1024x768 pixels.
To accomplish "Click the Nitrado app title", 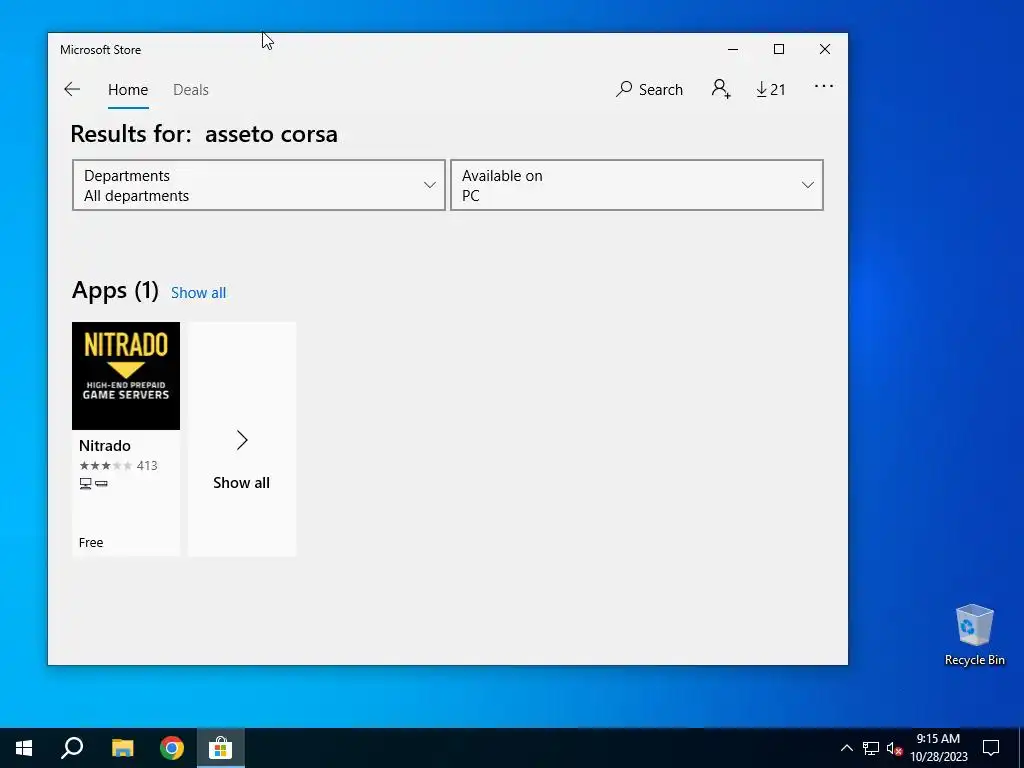I will [x=104, y=445].
